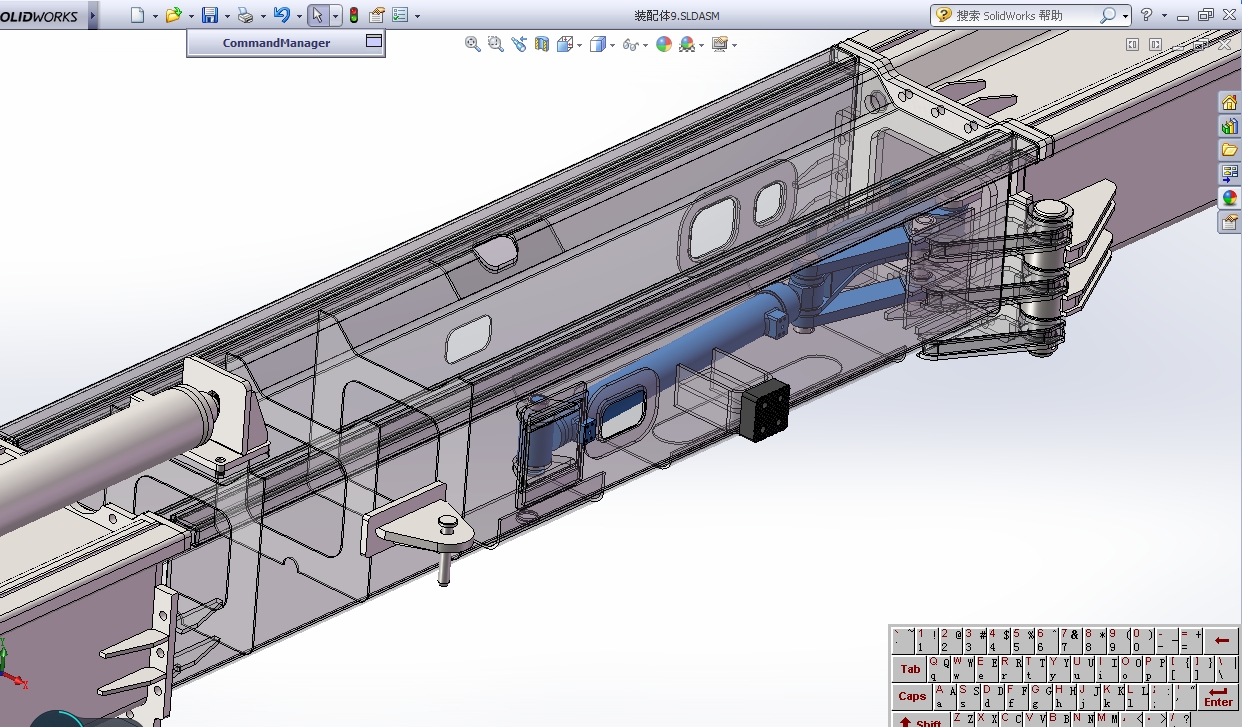Click the expand right panel button

(1155, 44)
